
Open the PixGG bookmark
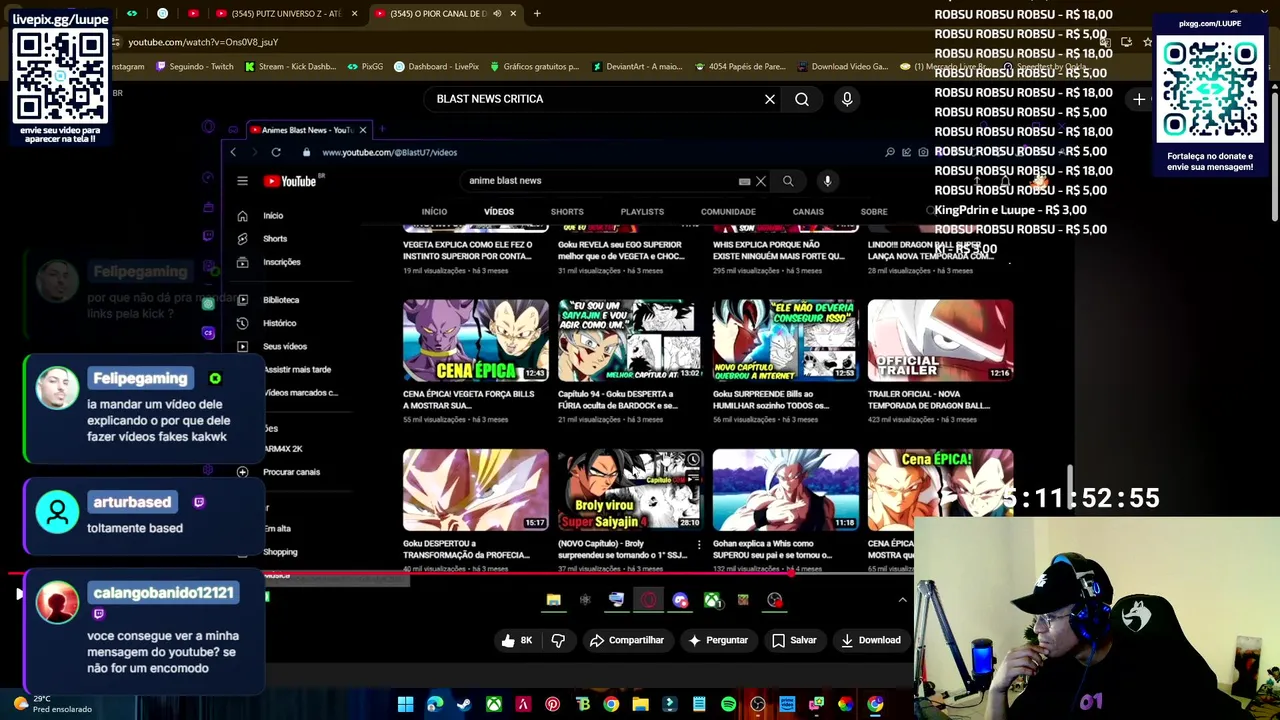(x=365, y=67)
